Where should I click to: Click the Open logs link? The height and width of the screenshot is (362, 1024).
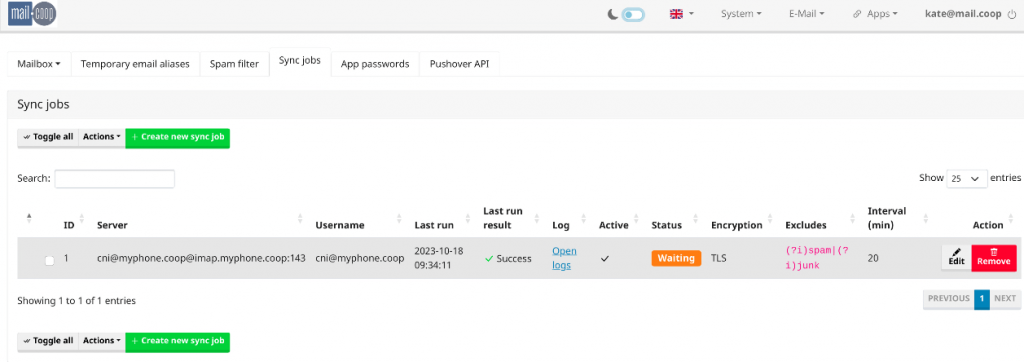tap(564, 258)
